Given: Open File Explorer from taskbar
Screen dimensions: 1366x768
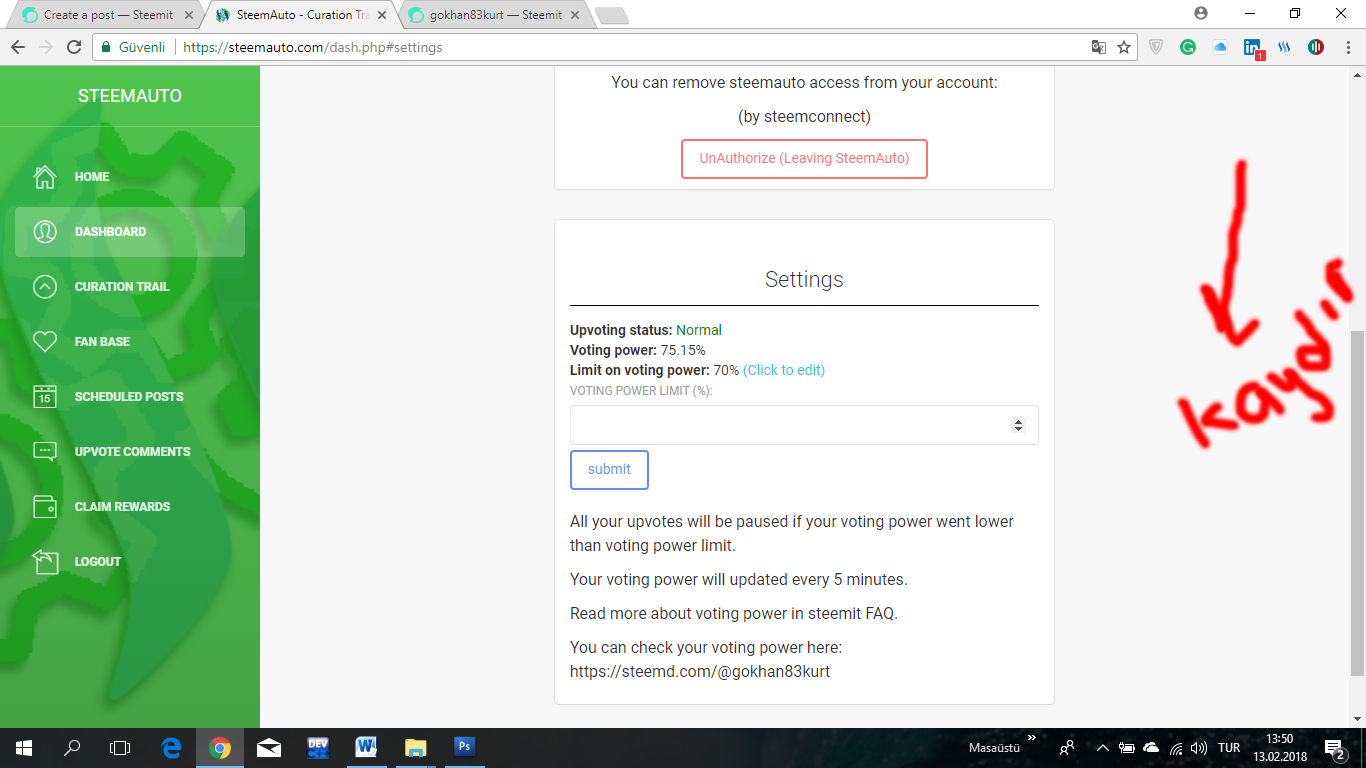Looking at the screenshot, I should [415, 747].
